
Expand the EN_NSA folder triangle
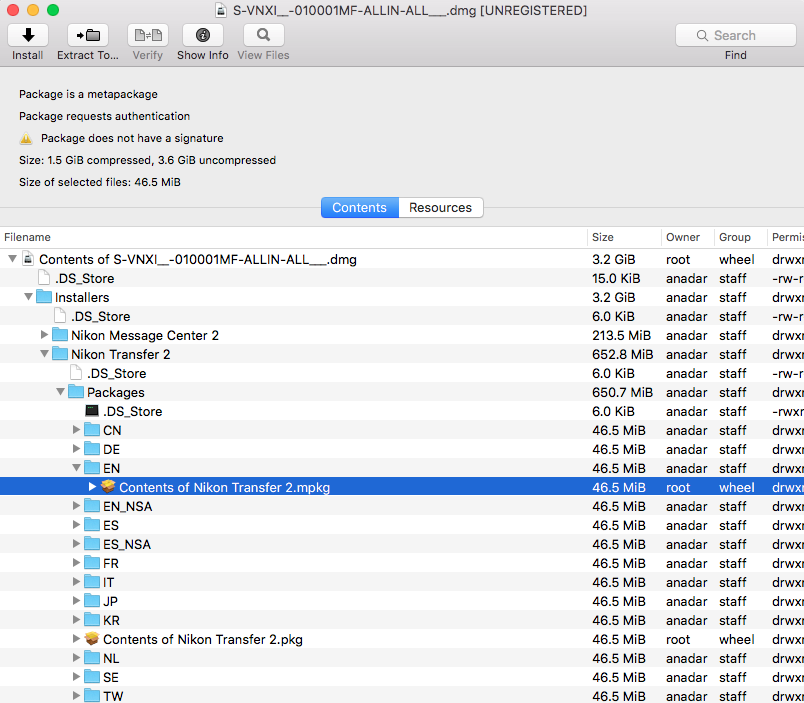point(76,506)
